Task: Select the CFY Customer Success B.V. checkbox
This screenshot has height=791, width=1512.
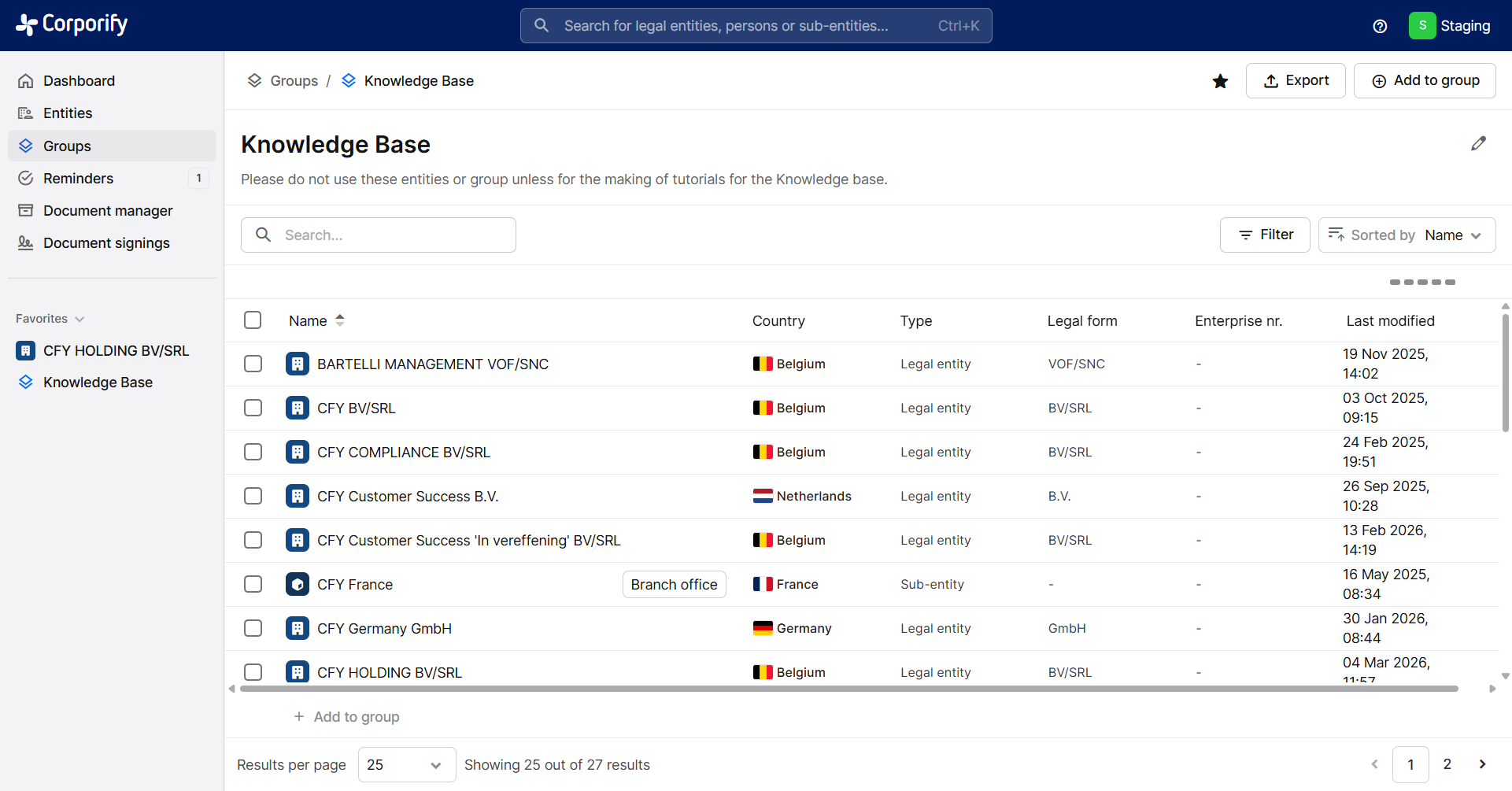Action: click(x=253, y=496)
